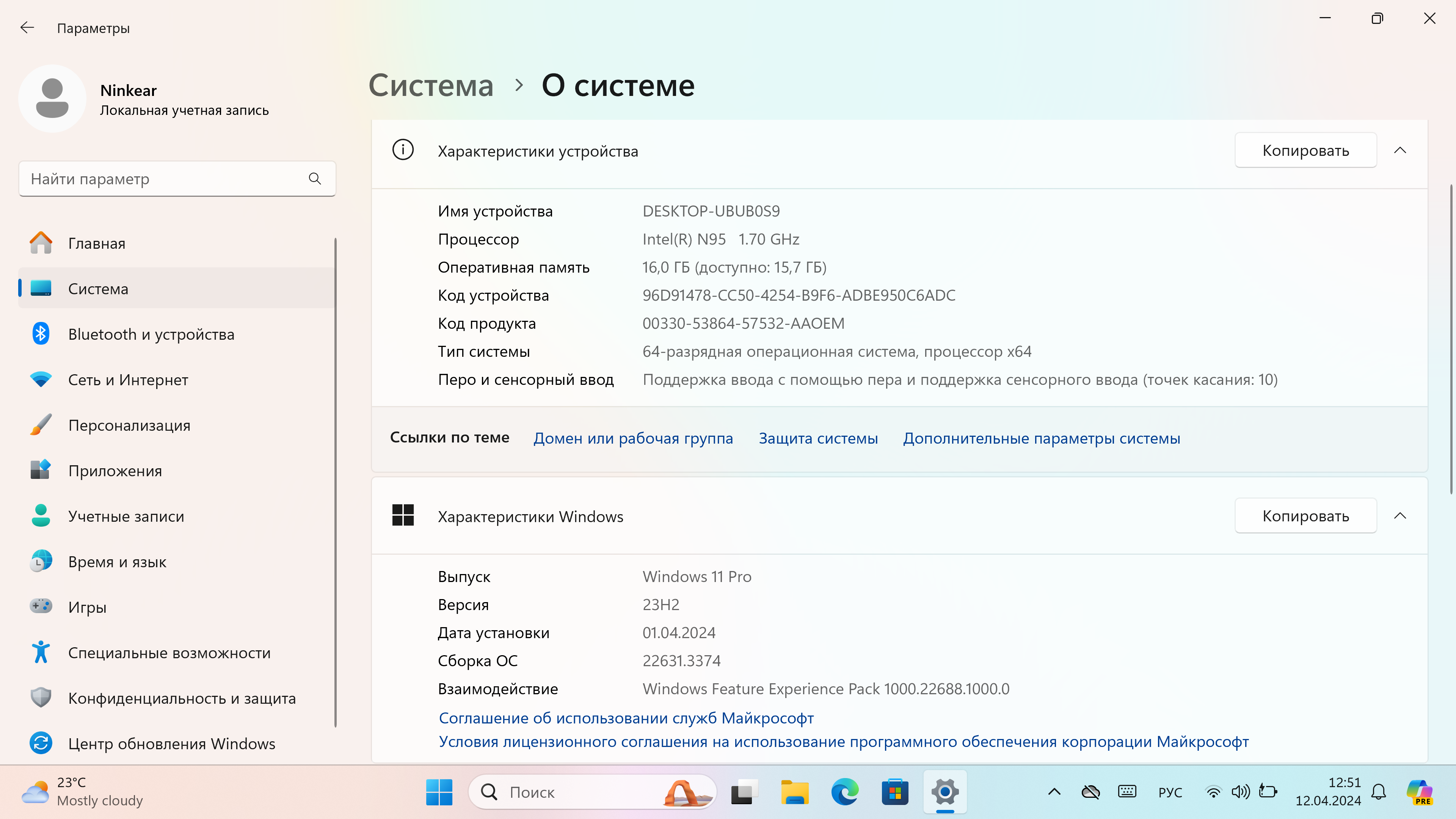Collapse the Характеристики Windows section
The height and width of the screenshot is (819, 1456).
click(x=1400, y=516)
